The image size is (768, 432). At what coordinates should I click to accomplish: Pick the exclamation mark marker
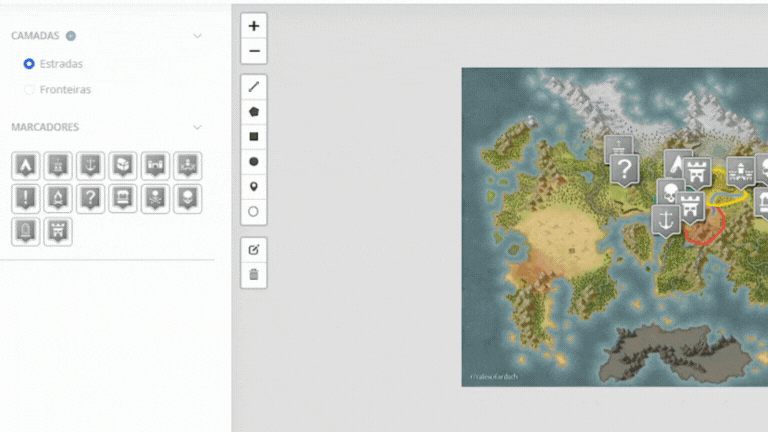point(27,198)
